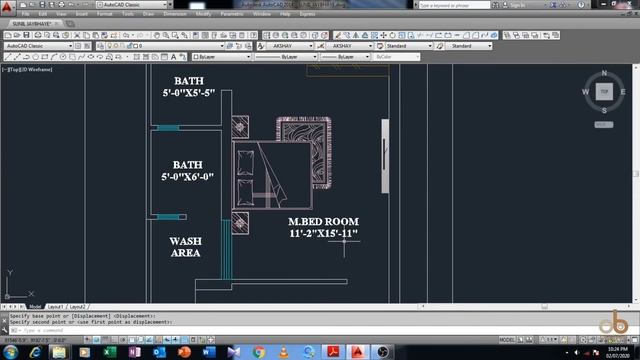This screenshot has width=640, height=360.
Task: Select the Offset tool
Action: [x=365, y=36]
